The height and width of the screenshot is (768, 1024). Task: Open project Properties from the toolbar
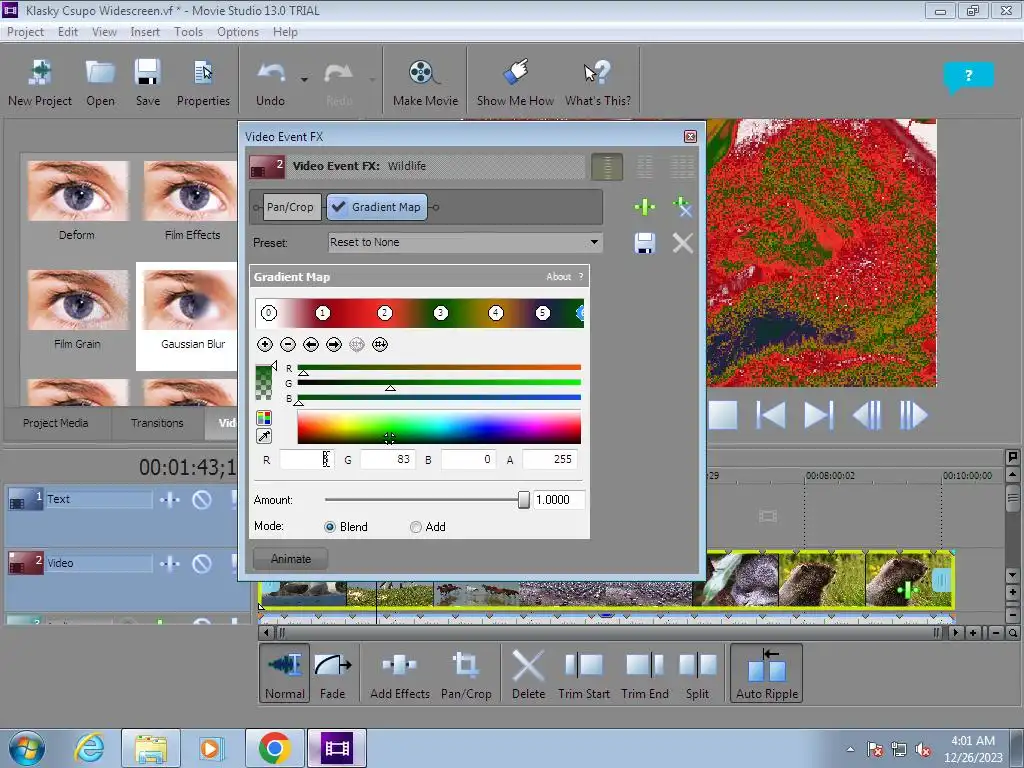click(x=203, y=83)
